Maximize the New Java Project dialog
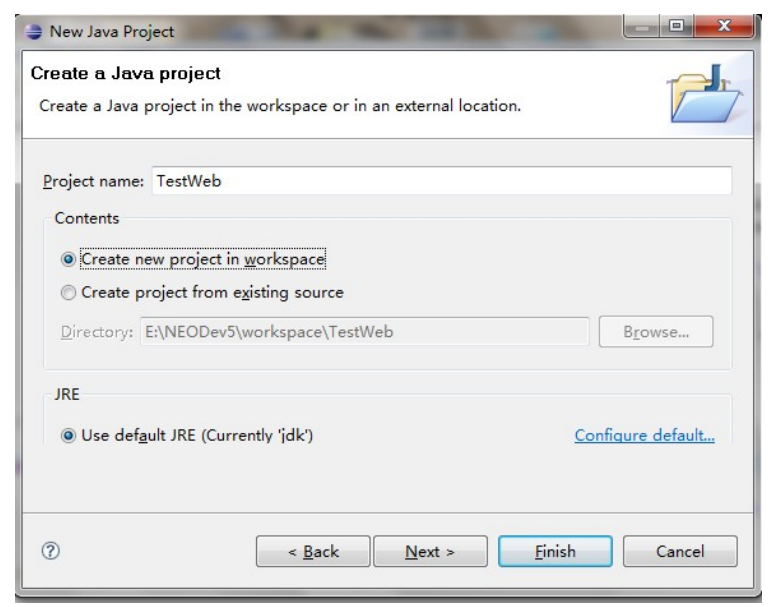 click(x=676, y=26)
